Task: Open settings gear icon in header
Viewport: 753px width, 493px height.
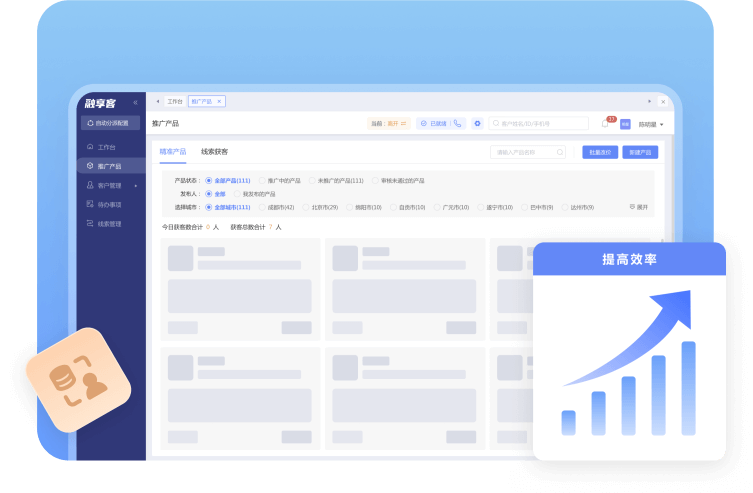Action: click(x=477, y=124)
